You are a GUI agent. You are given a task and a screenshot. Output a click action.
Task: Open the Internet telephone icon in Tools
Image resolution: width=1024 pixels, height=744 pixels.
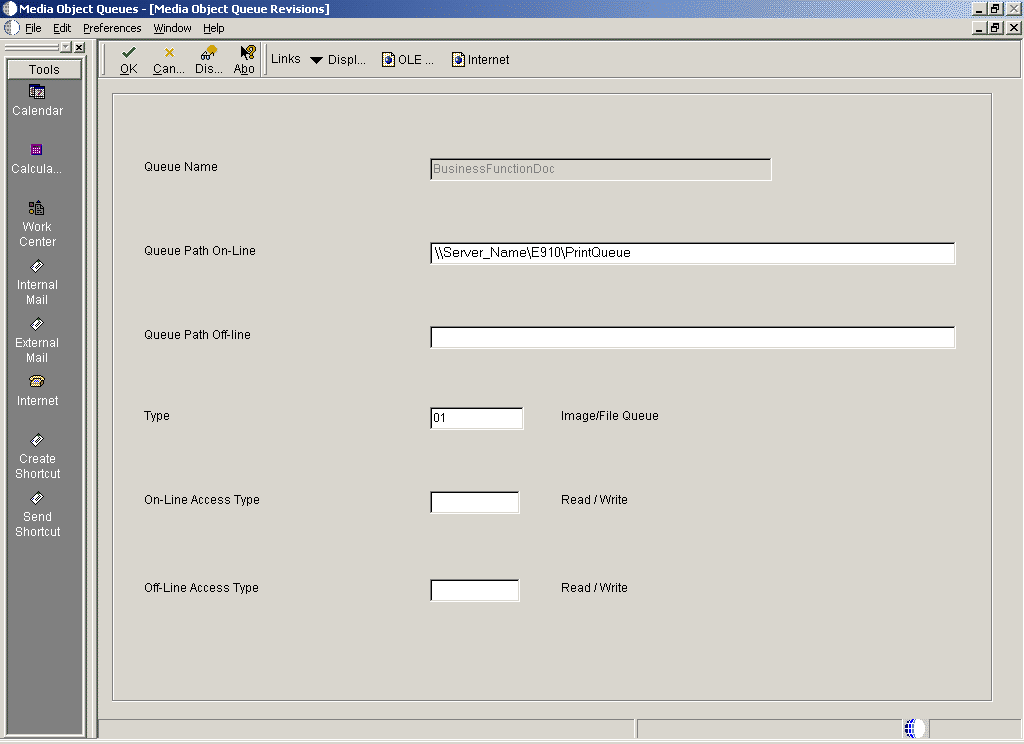(37, 381)
